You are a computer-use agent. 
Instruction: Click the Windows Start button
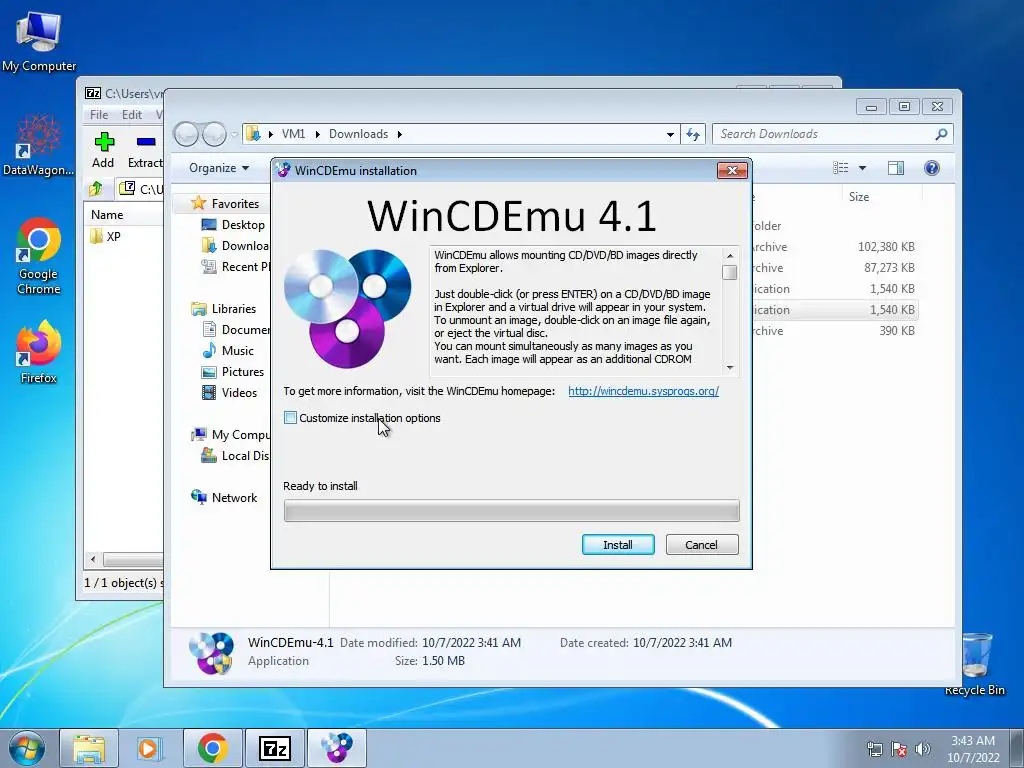click(26, 748)
